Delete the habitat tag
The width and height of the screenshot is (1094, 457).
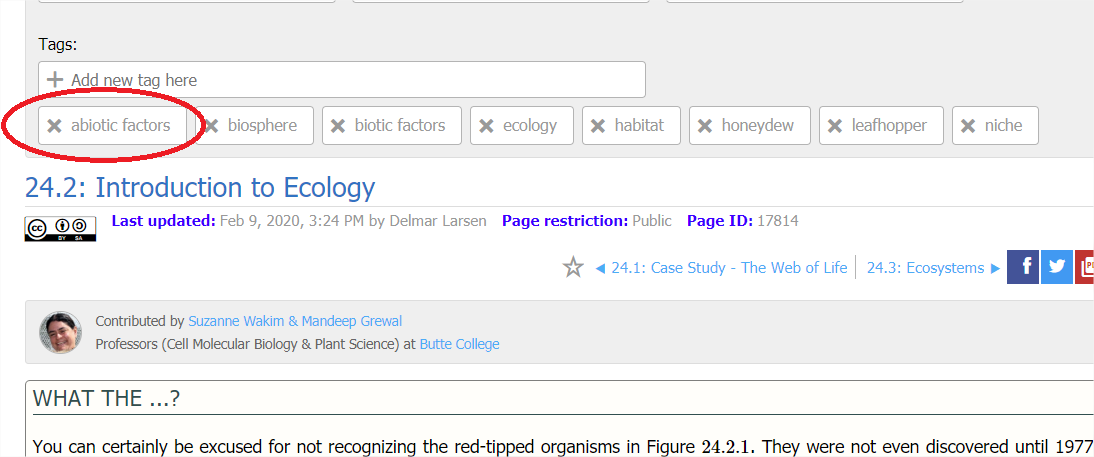coord(598,126)
